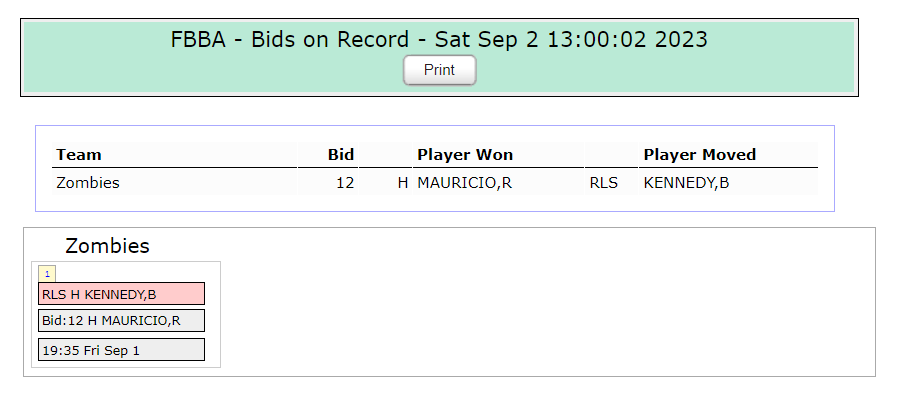Viewport: 908px width, 412px height.
Task: Select the pink RLS H KENNEDY,B box
Action: click(x=121, y=294)
